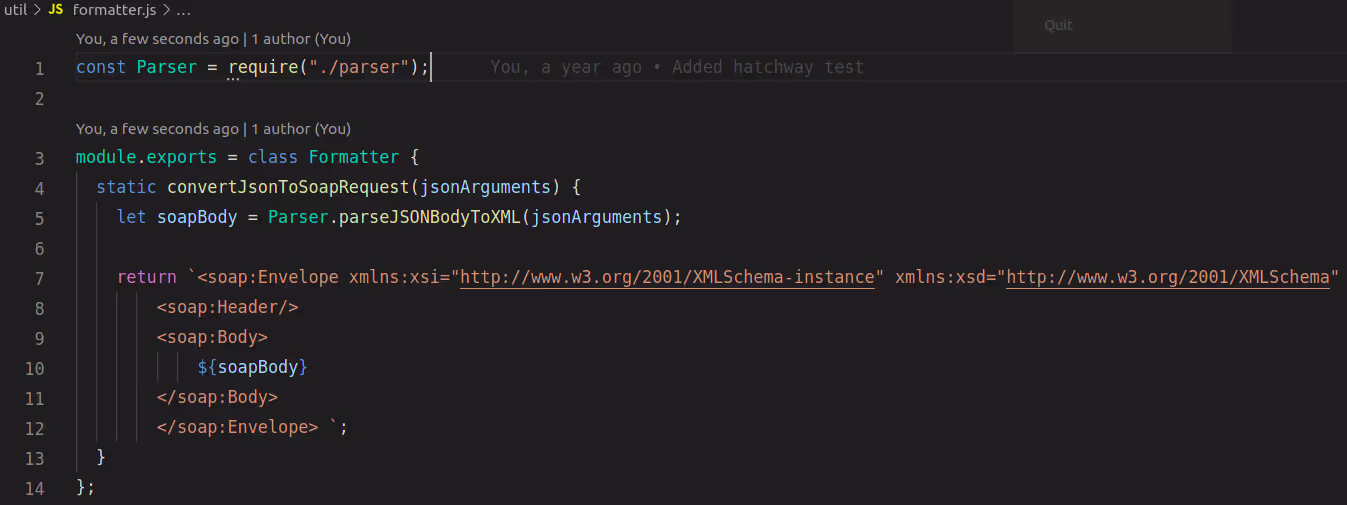Click 'module.exports' on line 3
1347x505 pixels.
pyautogui.click(x=146, y=157)
